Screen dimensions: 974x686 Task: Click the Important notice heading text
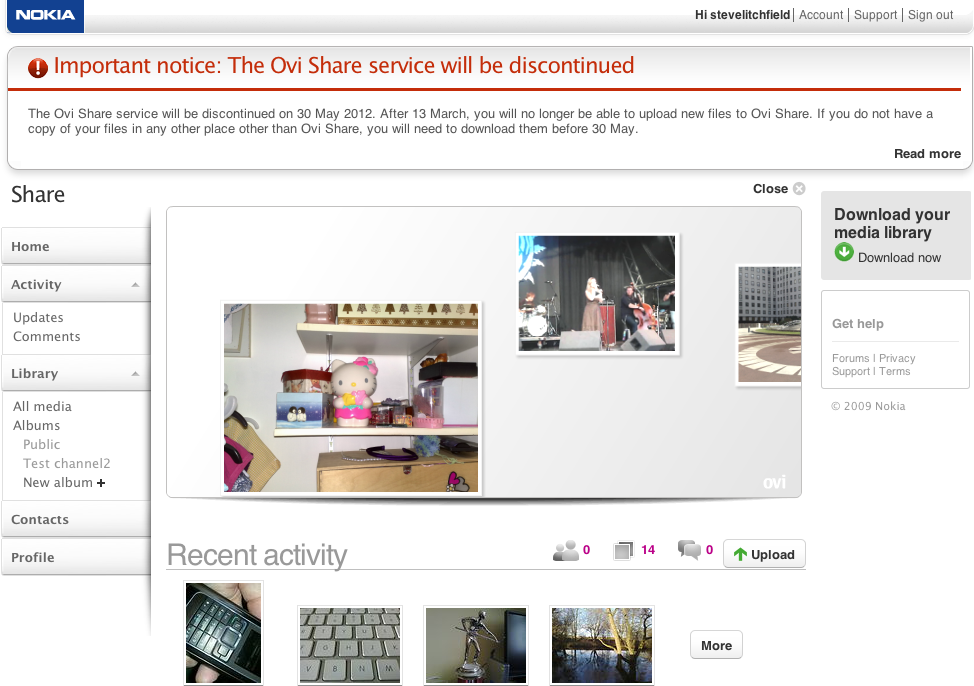[344, 65]
